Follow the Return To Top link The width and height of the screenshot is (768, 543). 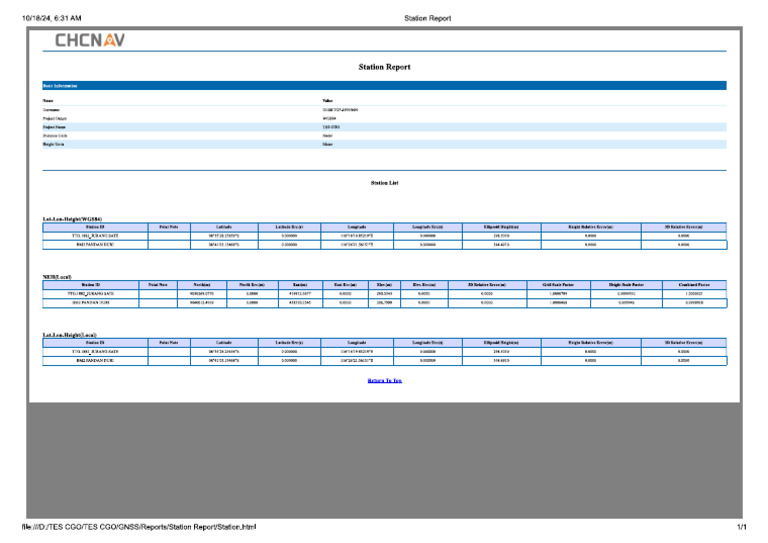point(384,381)
